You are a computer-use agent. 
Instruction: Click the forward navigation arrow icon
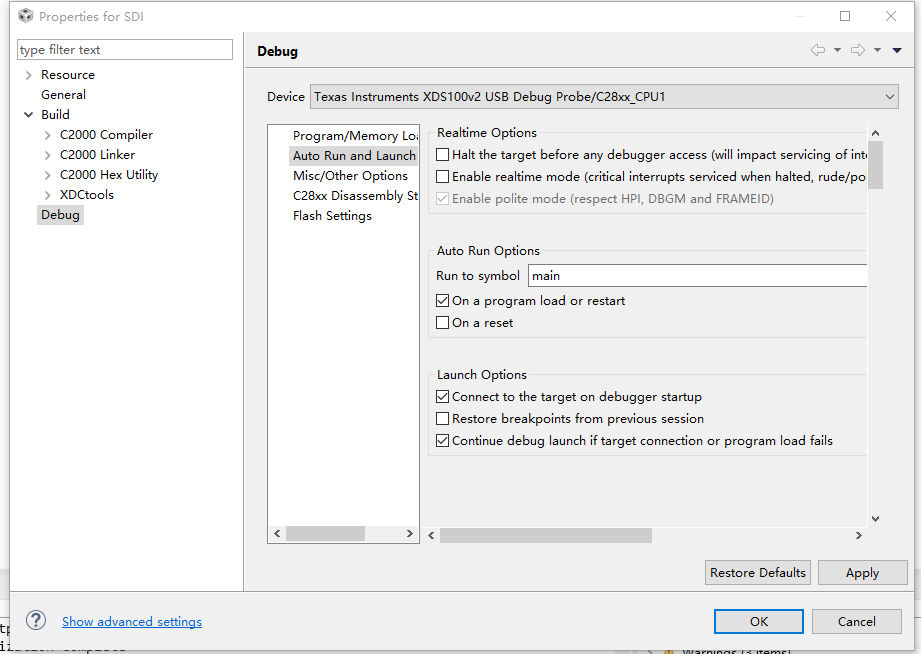click(x=857, y=50)
